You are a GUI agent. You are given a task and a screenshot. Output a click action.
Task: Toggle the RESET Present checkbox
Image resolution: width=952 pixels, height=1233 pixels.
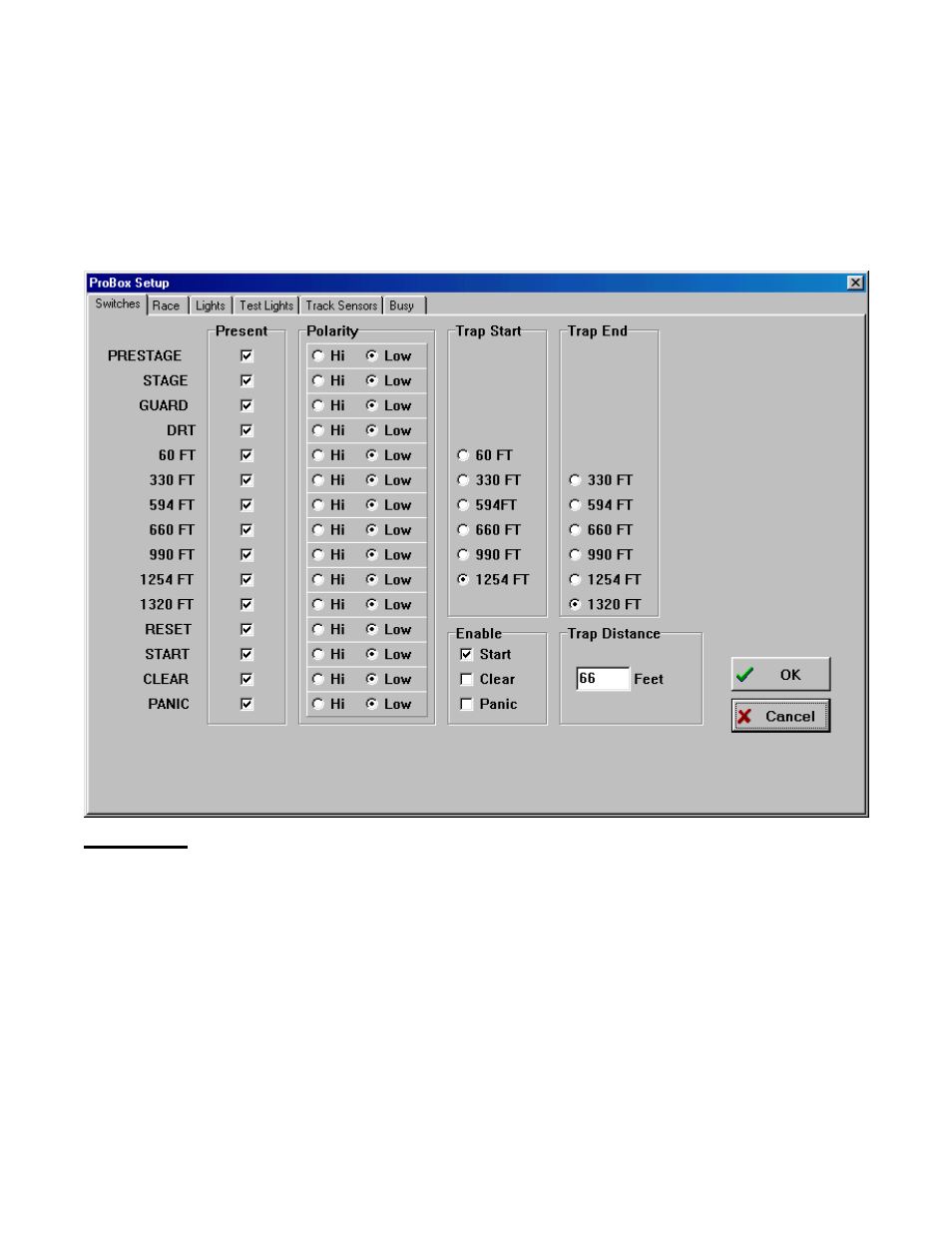point(246,630)
